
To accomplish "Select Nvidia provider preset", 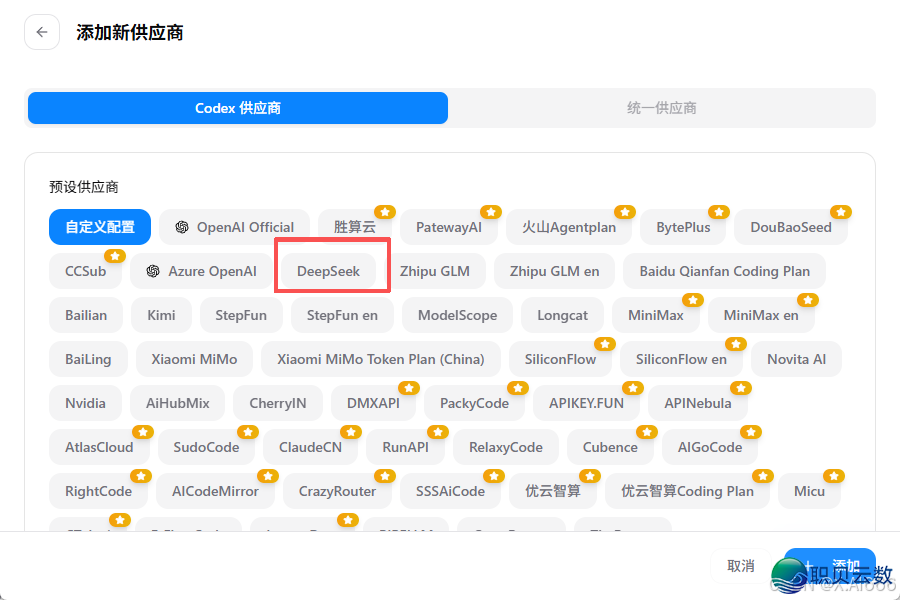I will coord(86,403).
